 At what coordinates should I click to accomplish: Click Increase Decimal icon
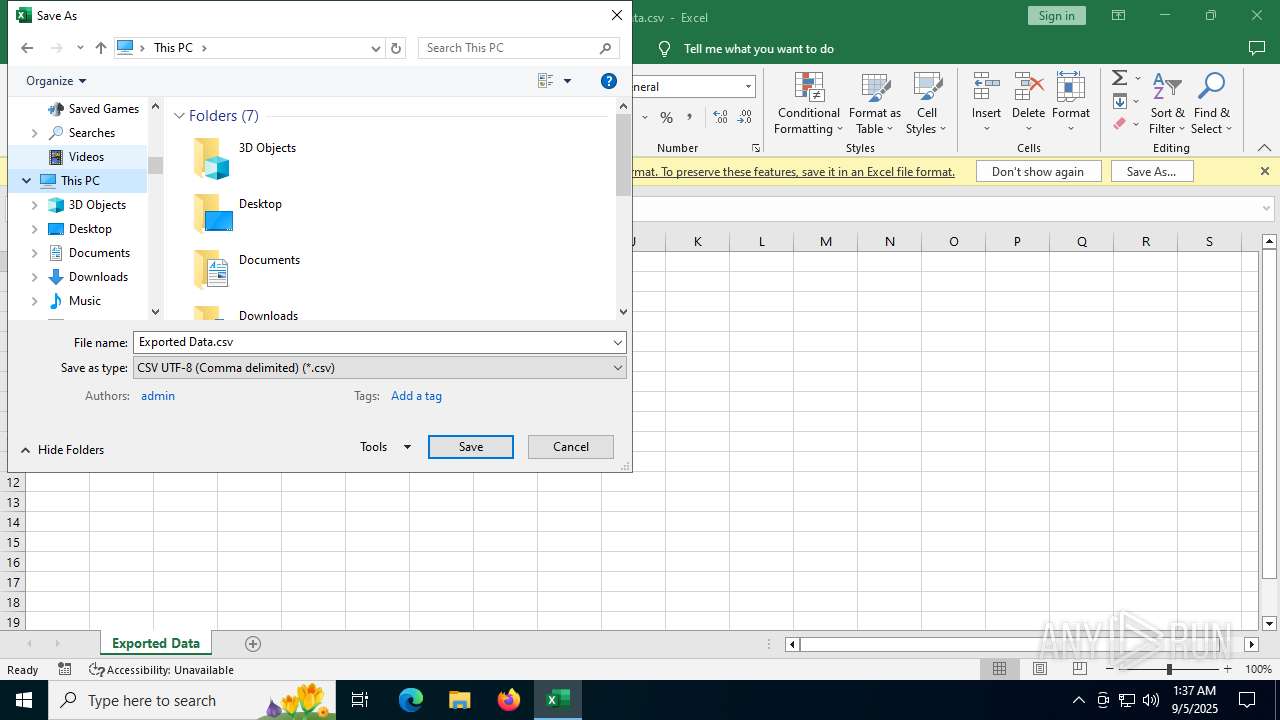click(x=720, y=118)
